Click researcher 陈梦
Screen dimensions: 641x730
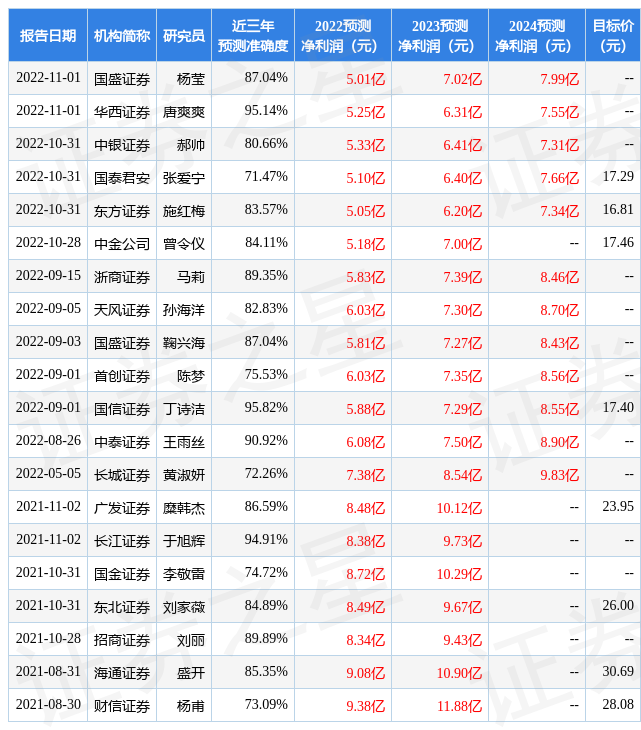coord(191,376)
